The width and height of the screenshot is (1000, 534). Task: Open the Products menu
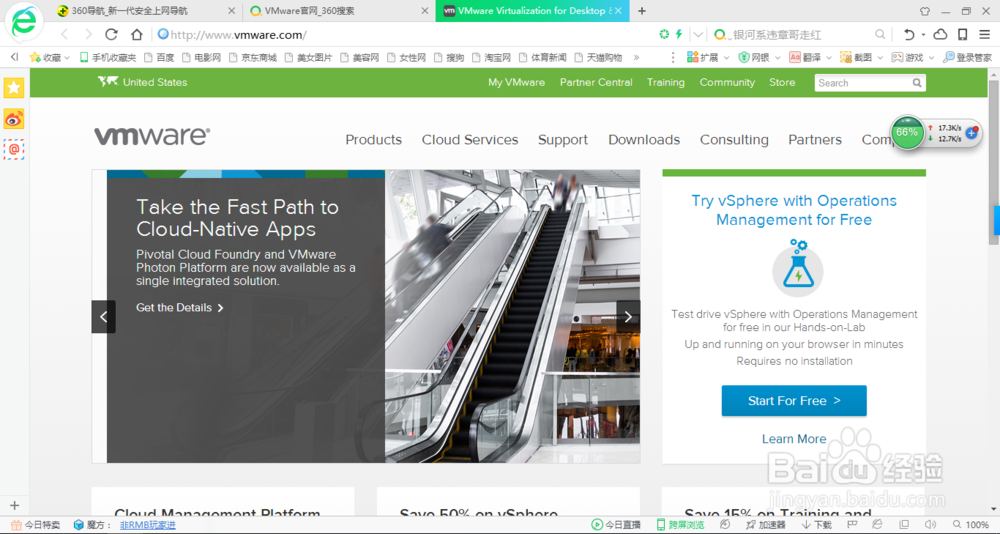click(374, 140)
